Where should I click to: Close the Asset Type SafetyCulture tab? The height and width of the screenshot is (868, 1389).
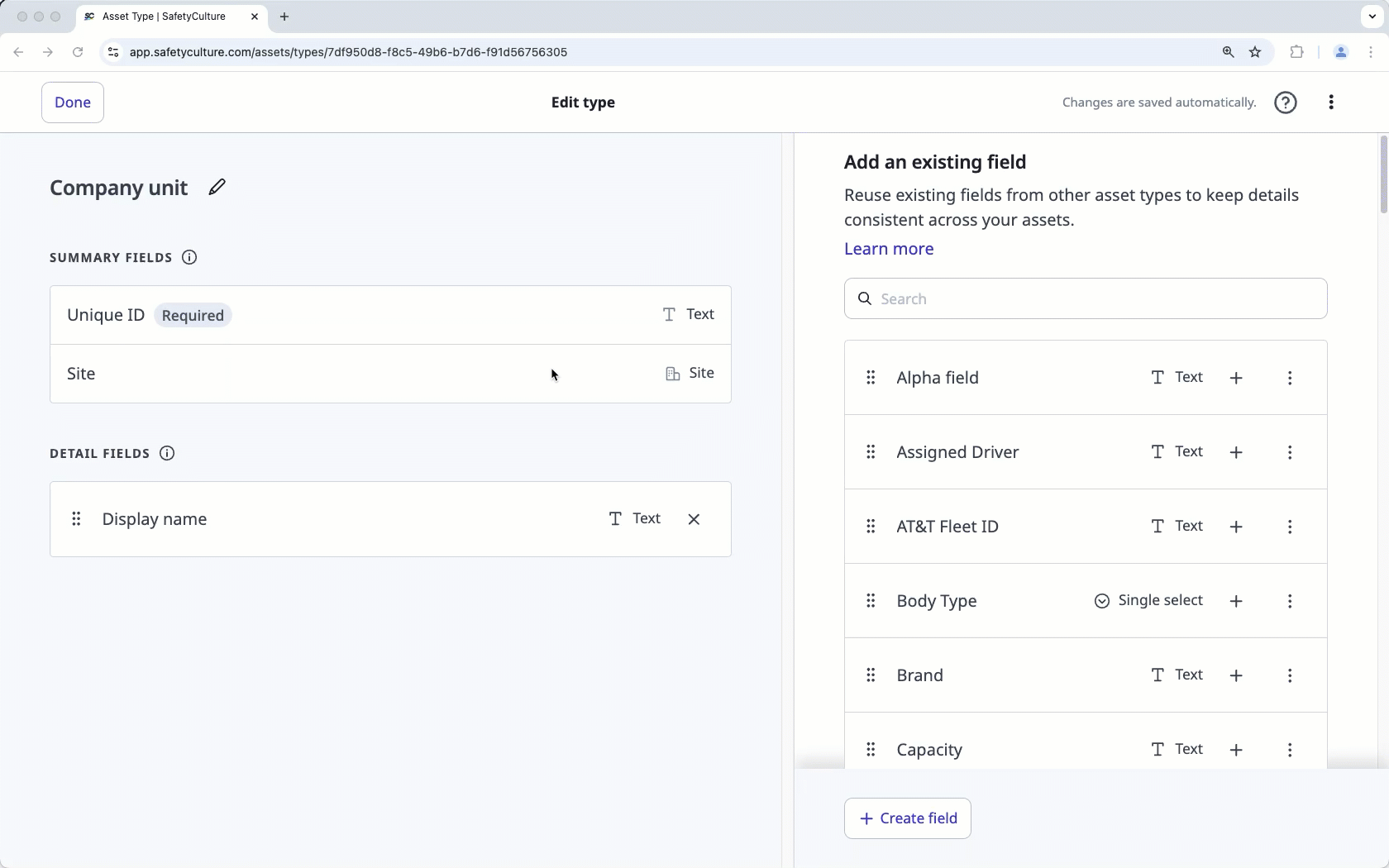(x=255, y=17)
